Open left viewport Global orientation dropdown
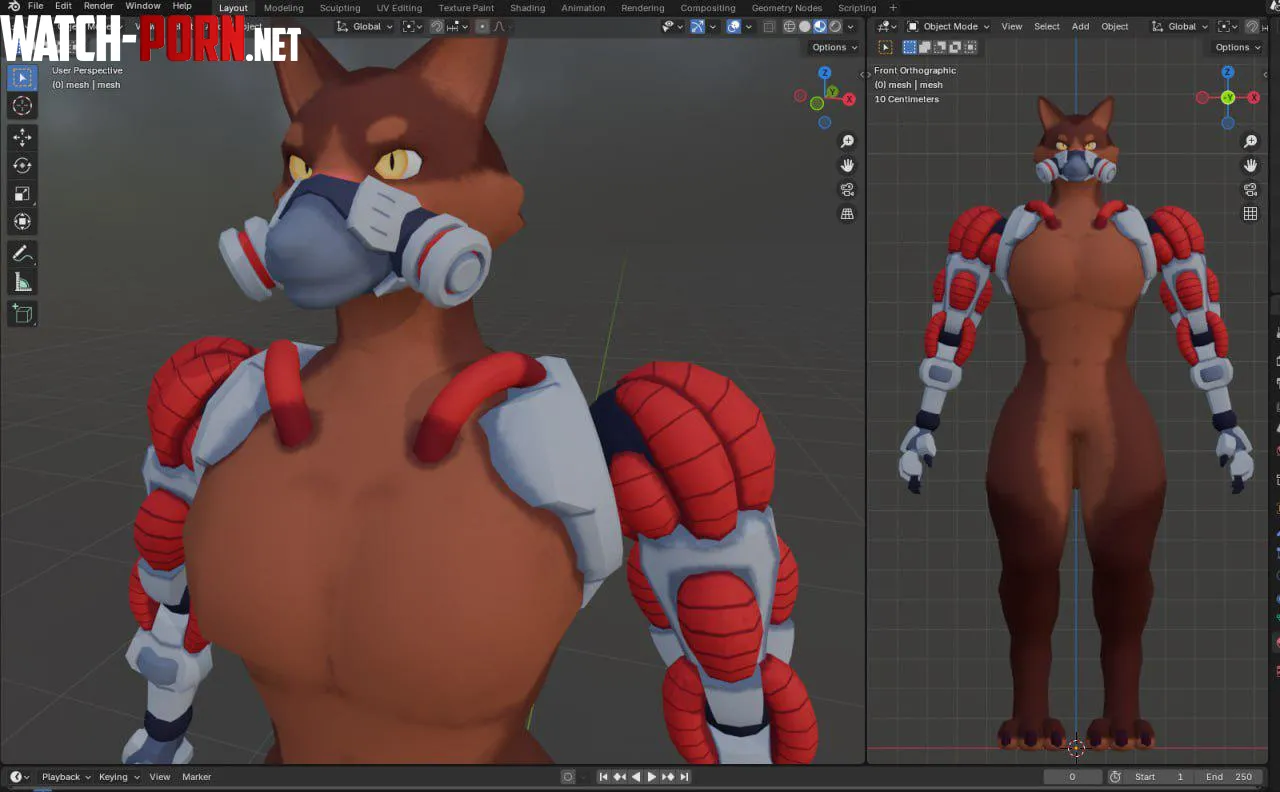The width and height of the screenshot is (1280, 792). point(364,27)
